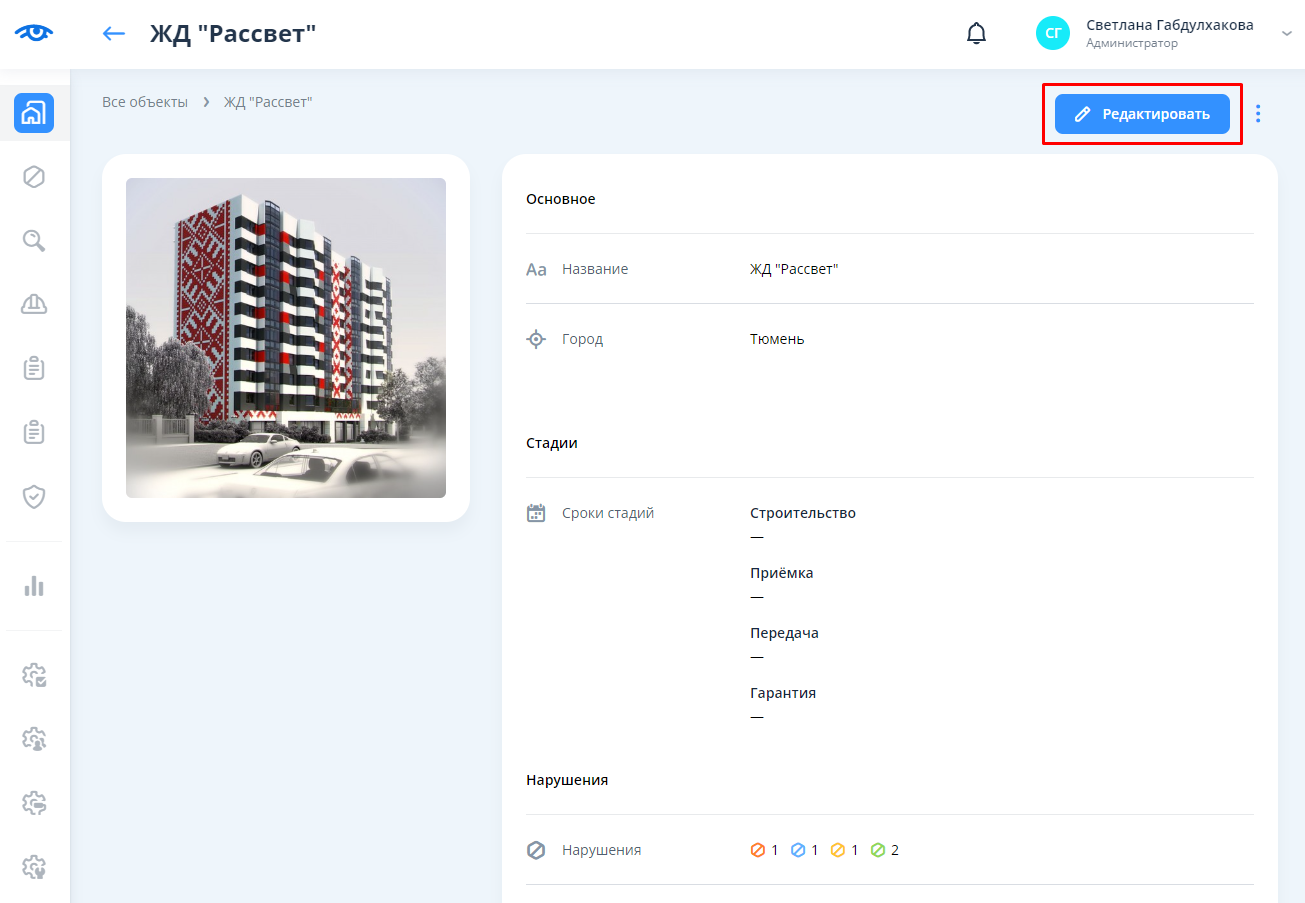1305x903 pixels.
Task: Open the building photo thumbnail
Action: coord(286,338)
